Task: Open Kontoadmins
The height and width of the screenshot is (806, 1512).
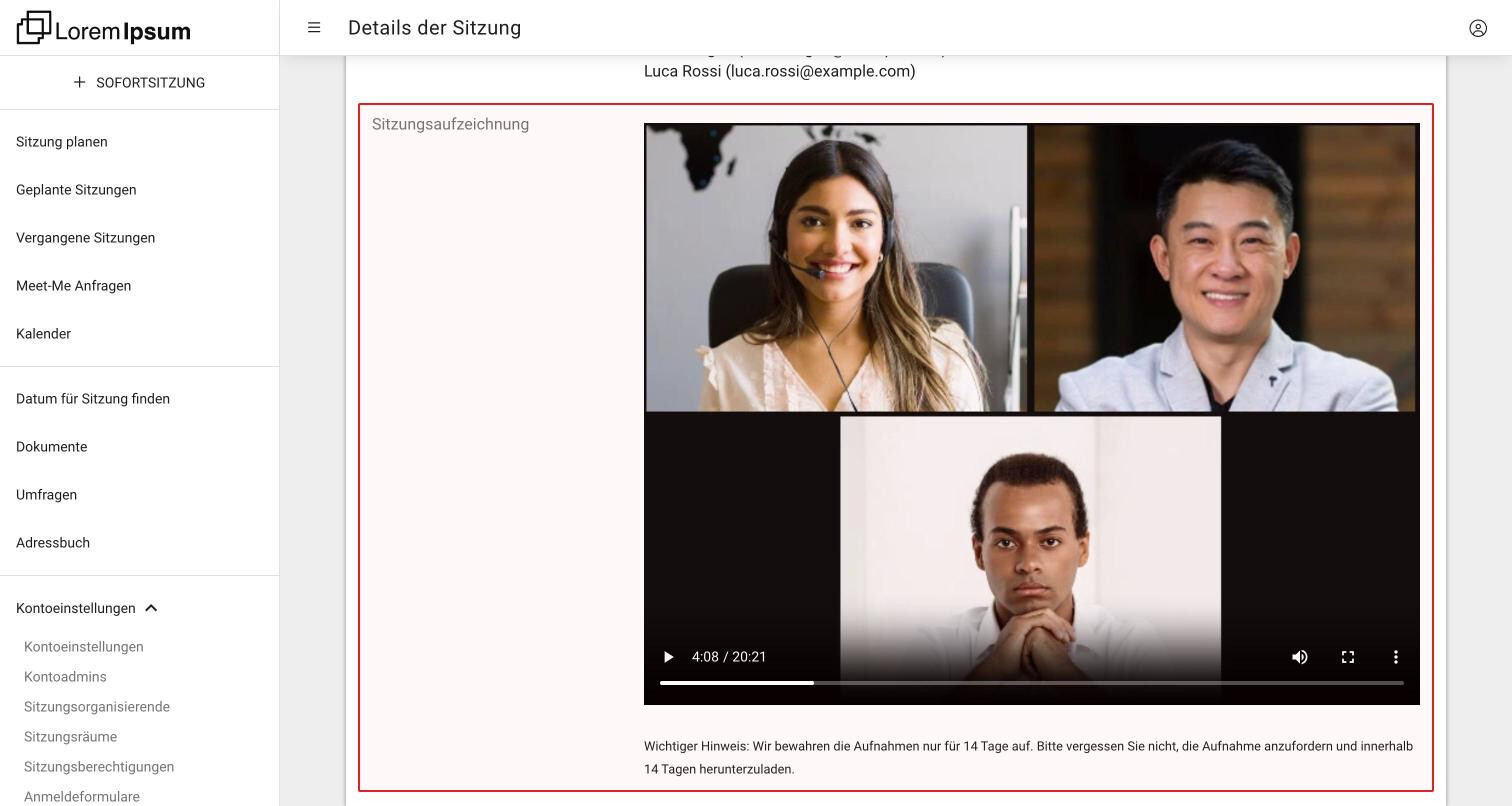Action: pyautogui.click(x=65, y=677)
